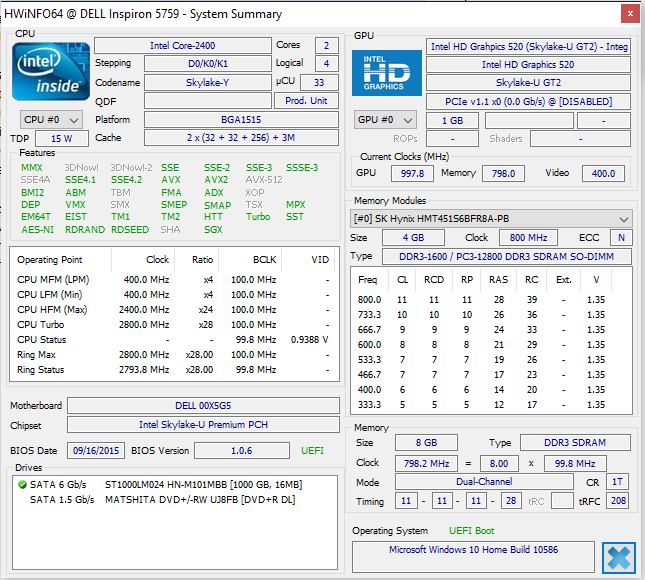Click the Timing tRAS value 28
This screenshot has width=645, height=580.
coord(511,501)
